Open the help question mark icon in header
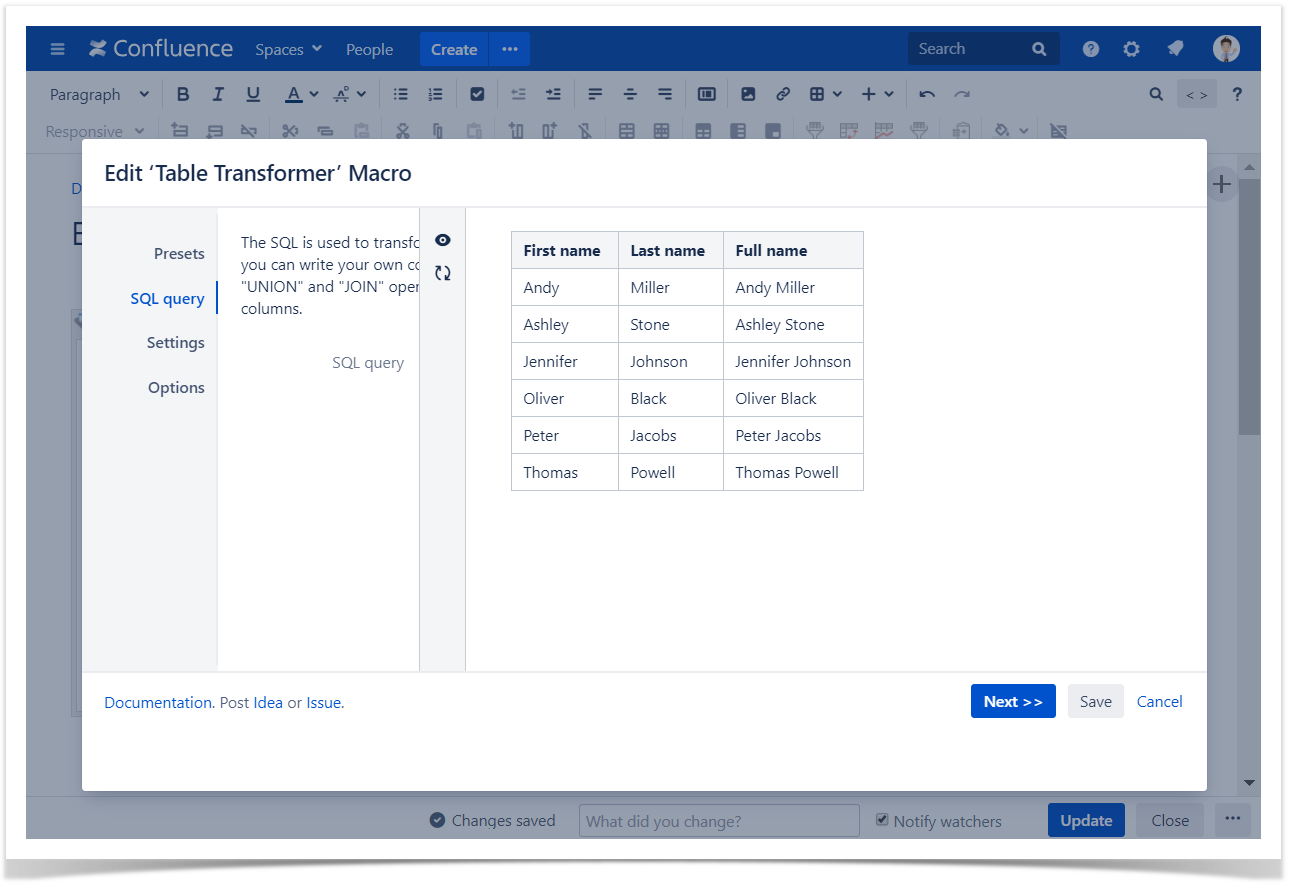Image resolution: width=1295 pixels, height=888 pixels. click(1091, 49)
